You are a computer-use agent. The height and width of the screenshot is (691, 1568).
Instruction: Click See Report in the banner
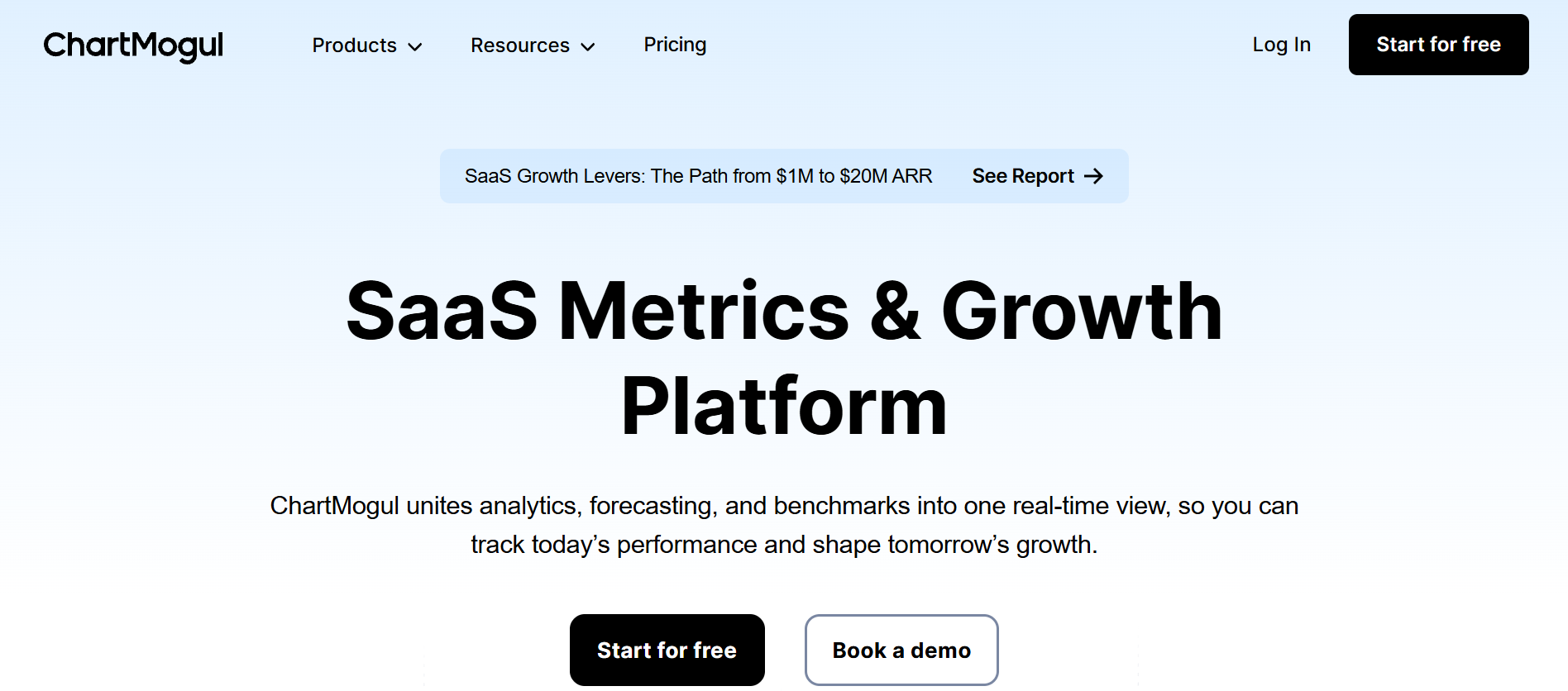[1023, 176]
